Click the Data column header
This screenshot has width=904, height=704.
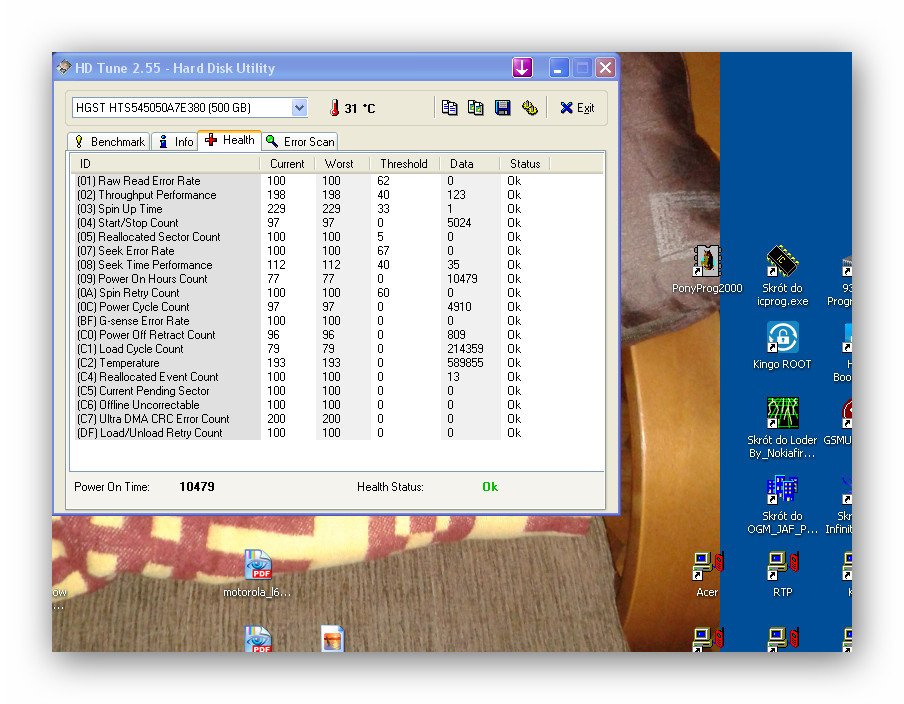tap(469, 164)
